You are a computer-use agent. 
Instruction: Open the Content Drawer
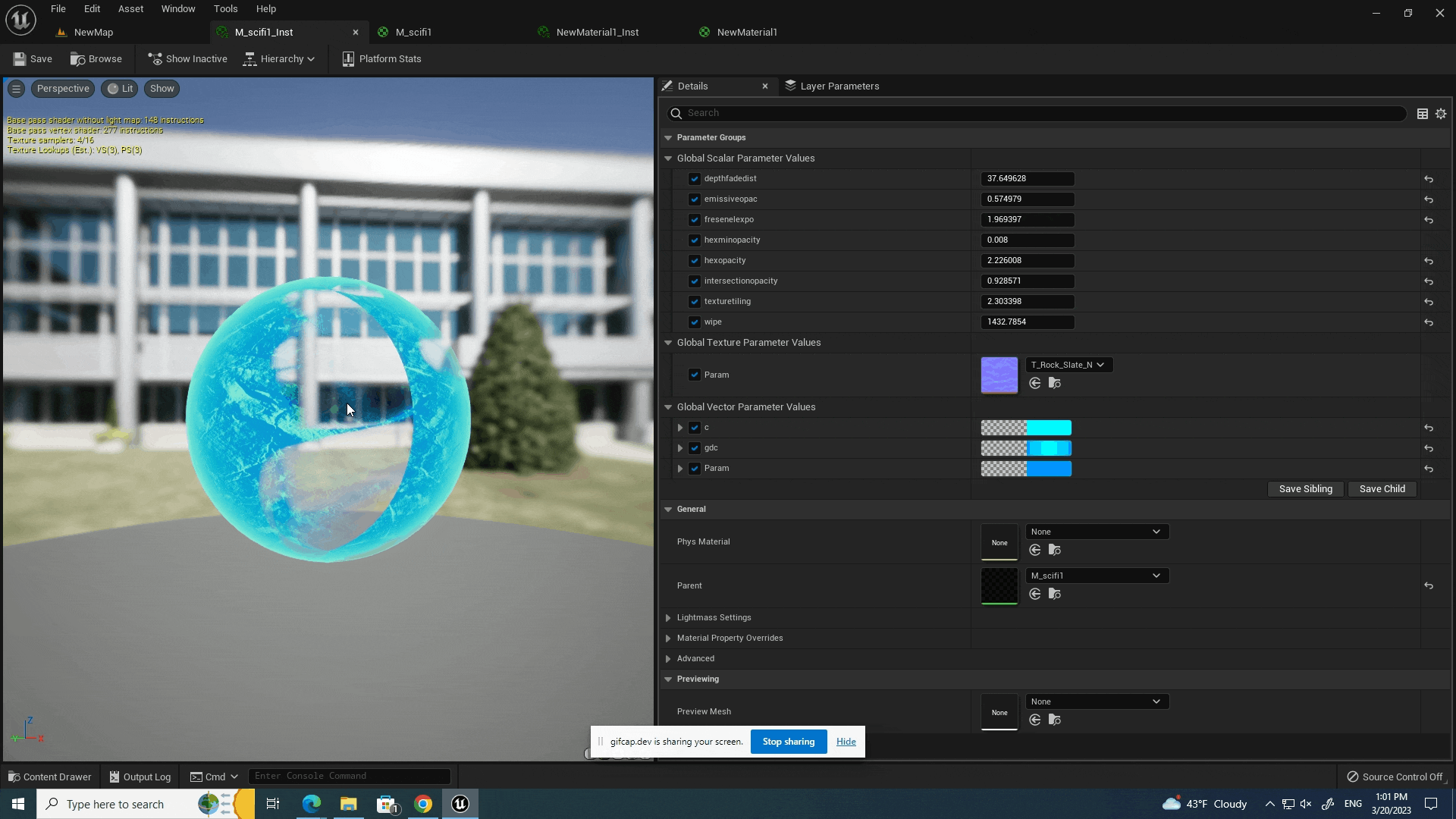tap(49, 777)
